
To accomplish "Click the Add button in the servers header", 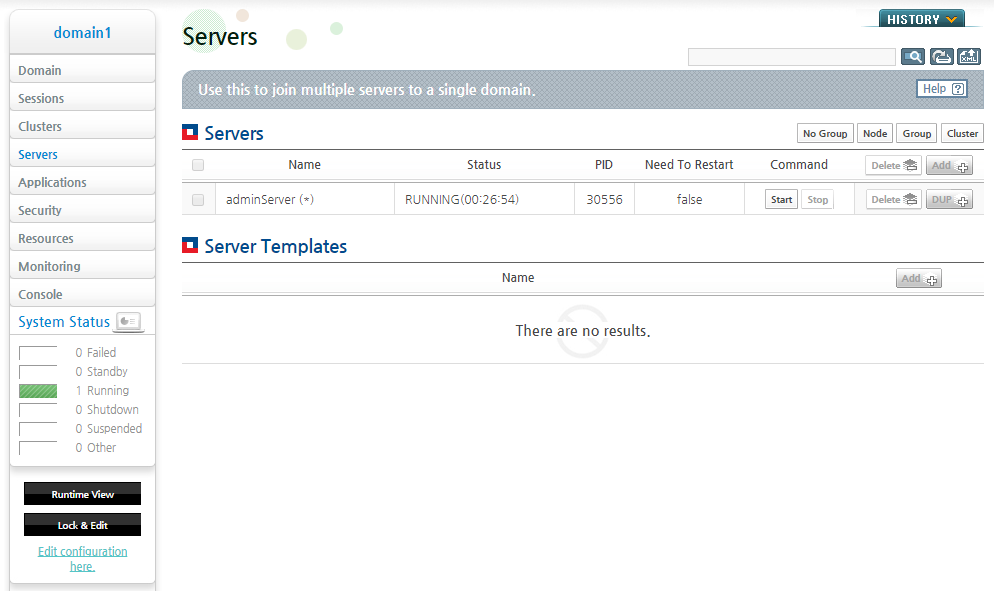I will 949,166.
